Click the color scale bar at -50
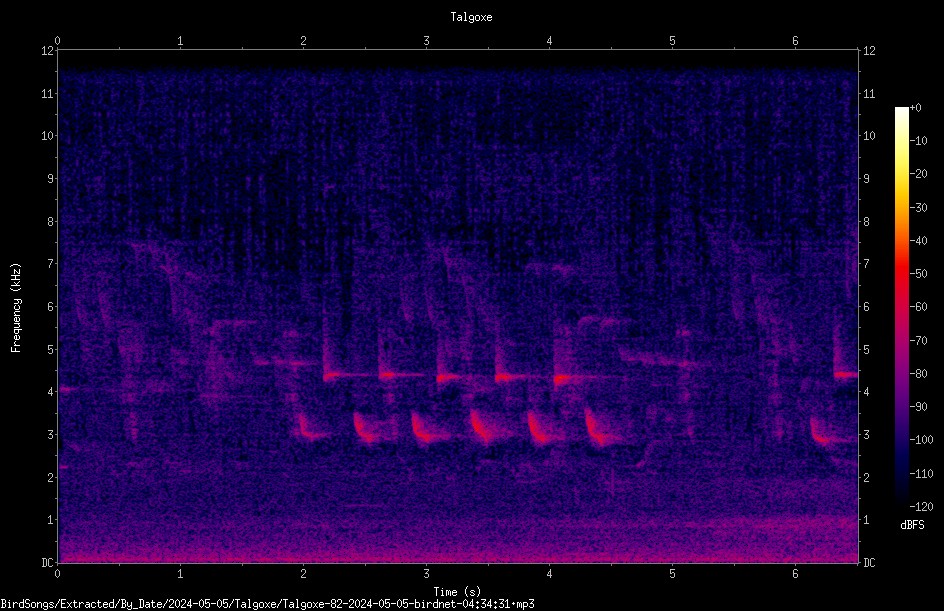 pyautogui.click(x=902, y=273)
